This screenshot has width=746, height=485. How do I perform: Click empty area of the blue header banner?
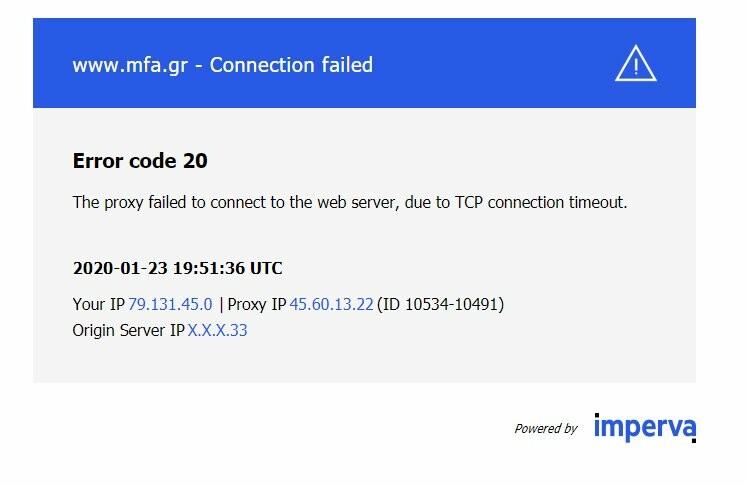[x=490, y=63]
